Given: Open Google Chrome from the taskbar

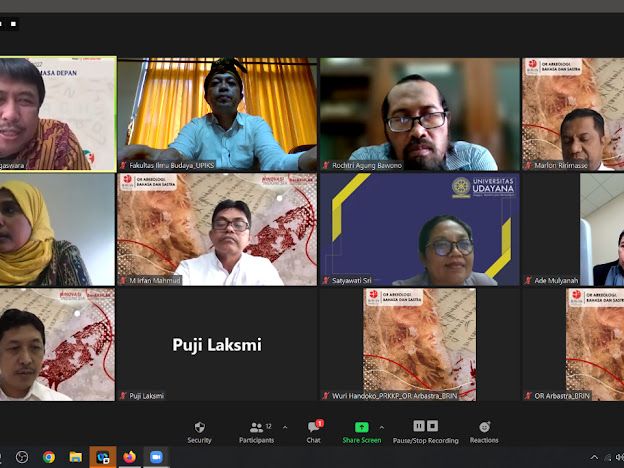Looking at the screenshot, I should [48, 457].
